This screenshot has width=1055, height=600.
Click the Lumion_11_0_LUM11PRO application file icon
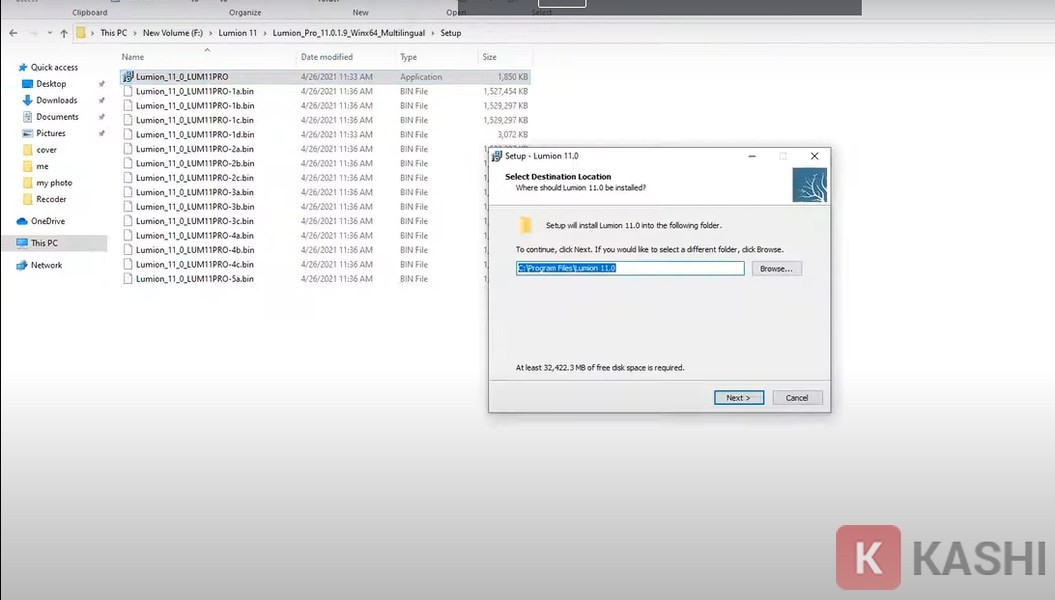pyautogui.click(x=128, y=77)
